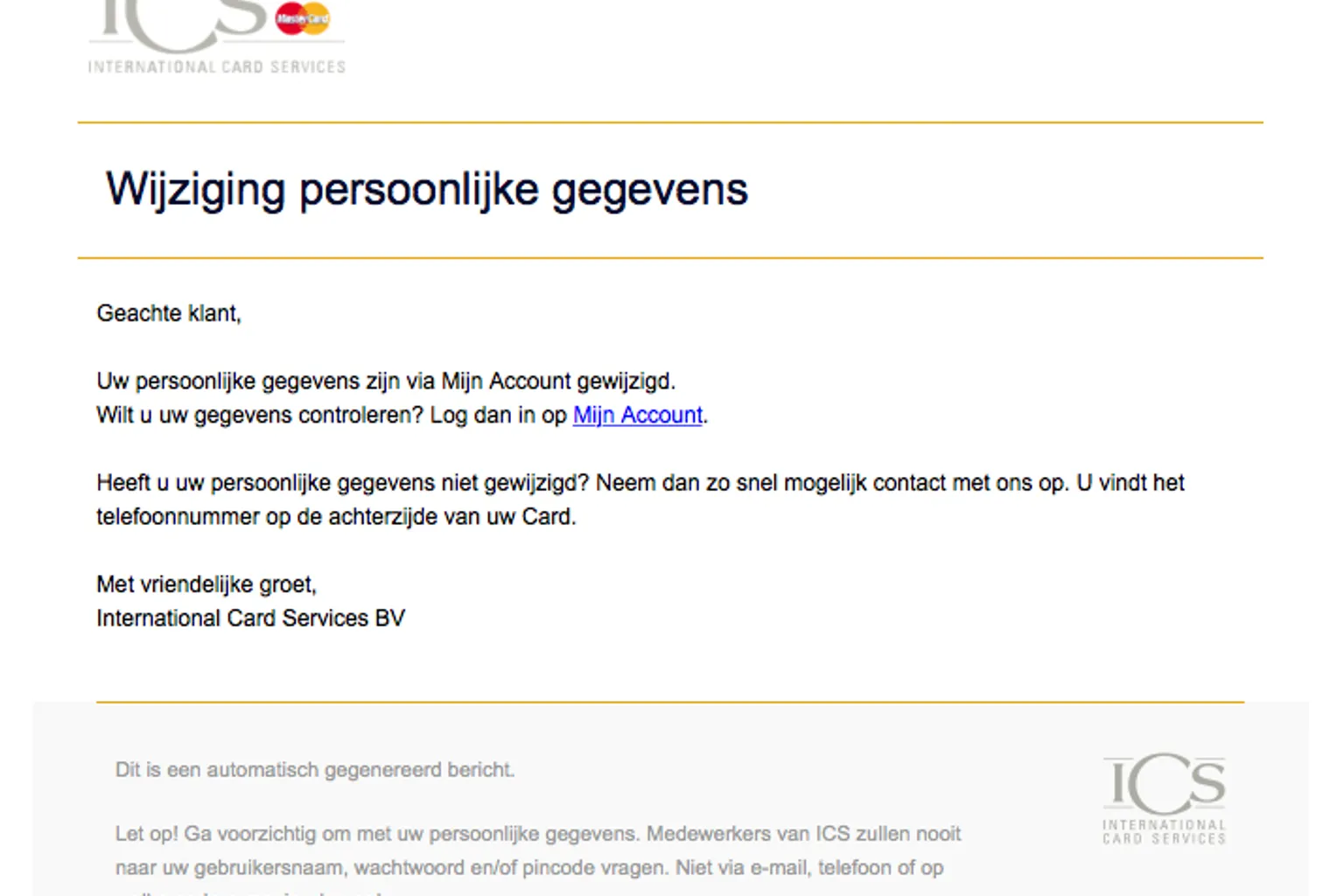Click header 'International Card Services' tagline text
This screenshot has width=1344, height=896.
pyautogui.click(x=217, y=66)
